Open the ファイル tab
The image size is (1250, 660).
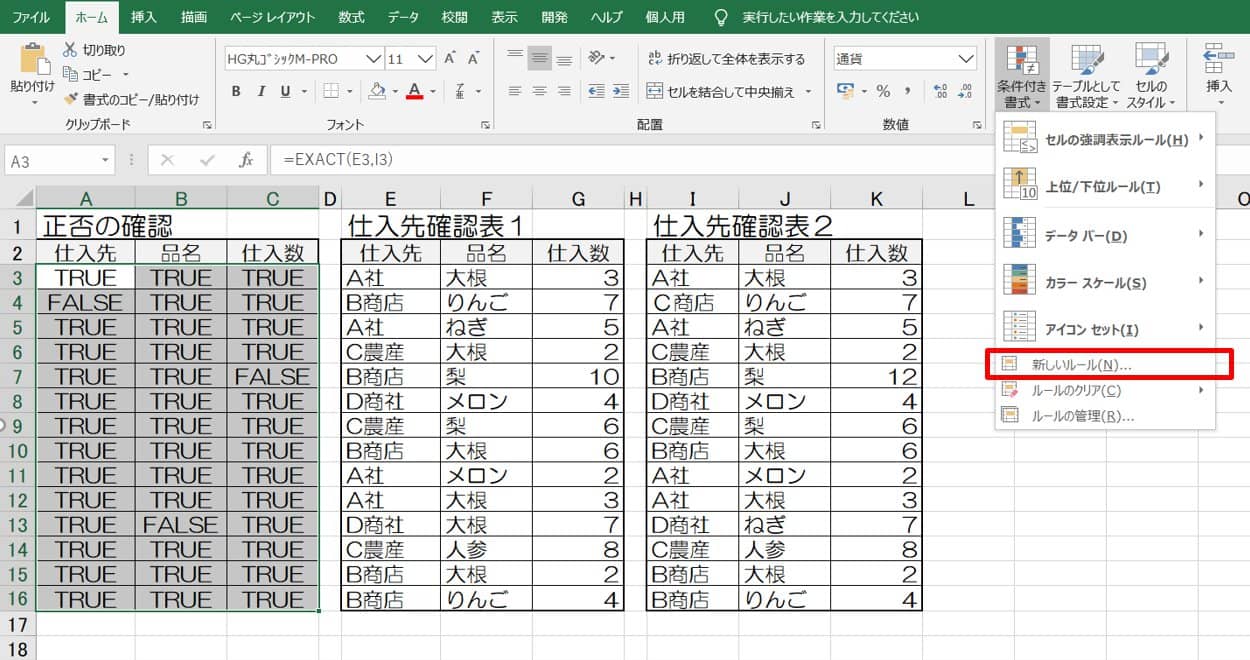(32, 17)
